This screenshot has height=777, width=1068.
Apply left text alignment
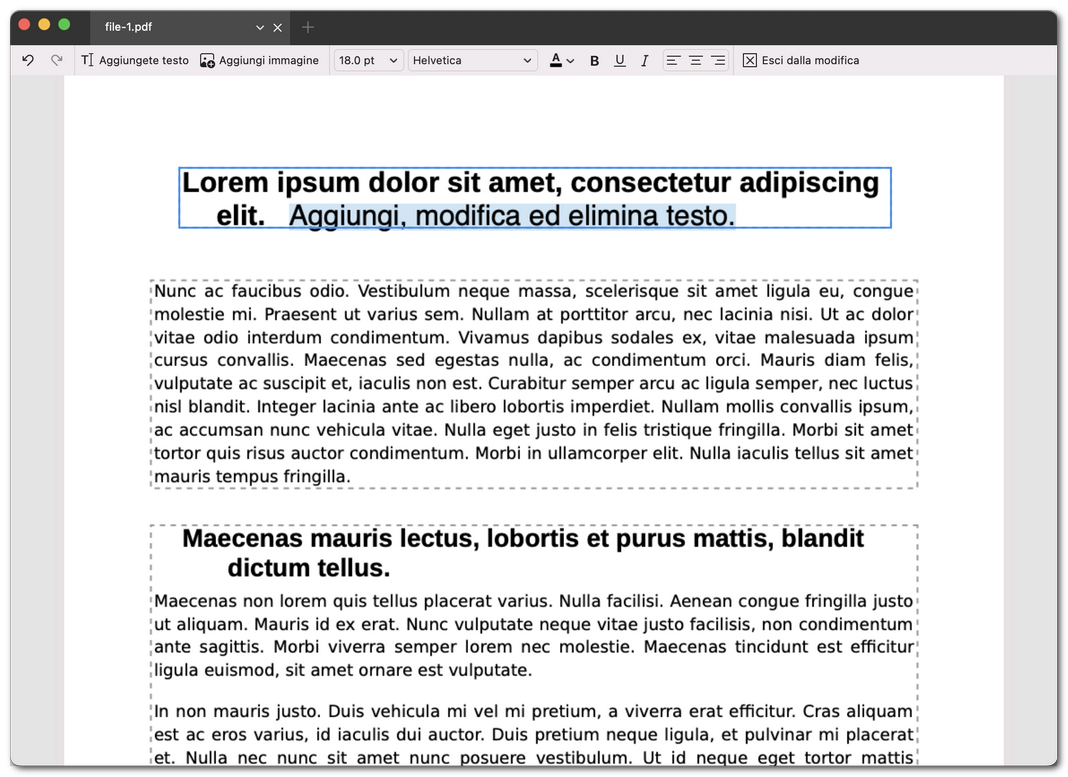673,60
